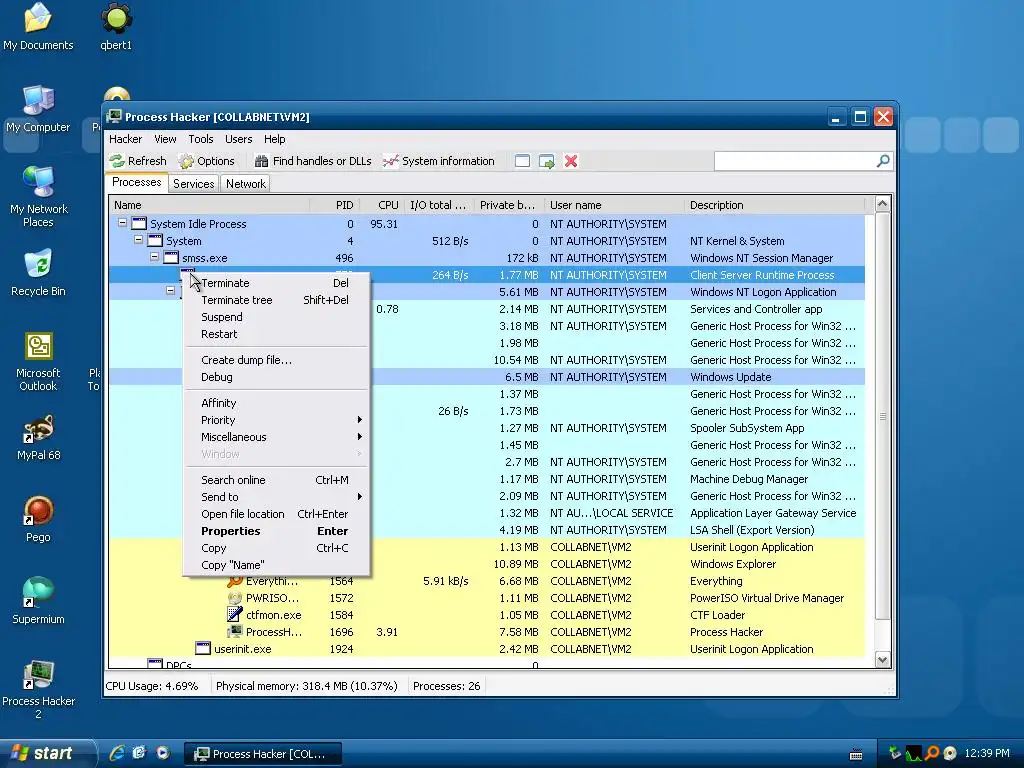The width and height of the screenshot is (1024, 768).
Task: Open Supermium desktop shortcut
Action: coord(39,601)
